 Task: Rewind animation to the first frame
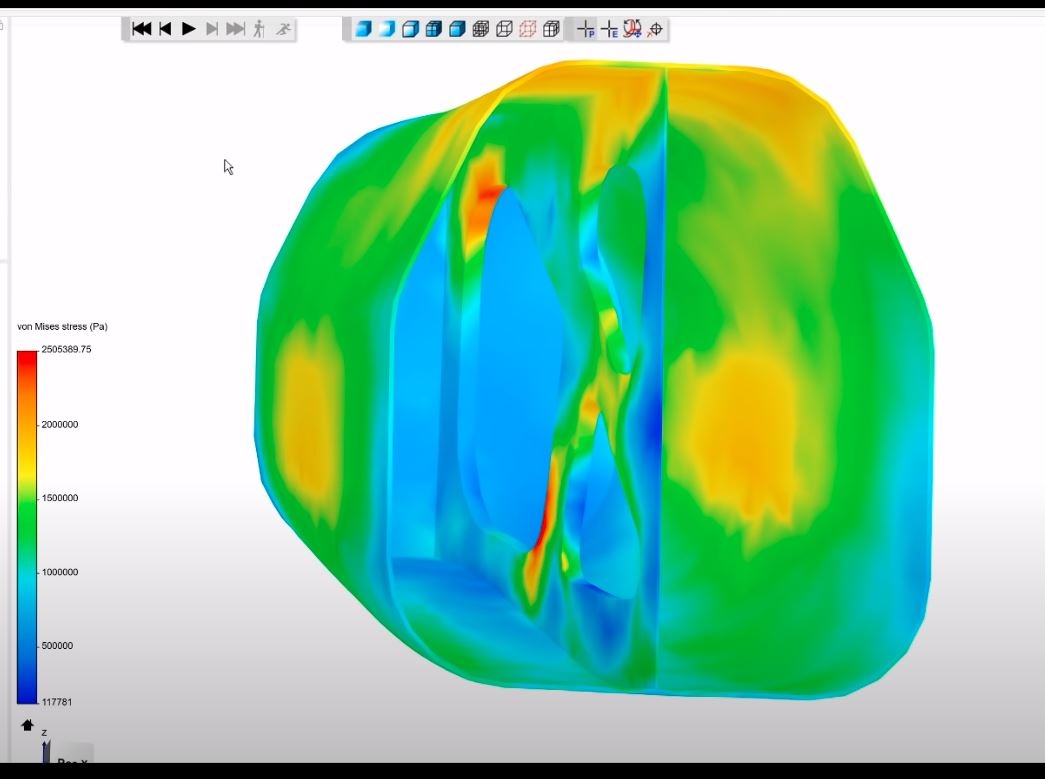(x=141, y=29)
